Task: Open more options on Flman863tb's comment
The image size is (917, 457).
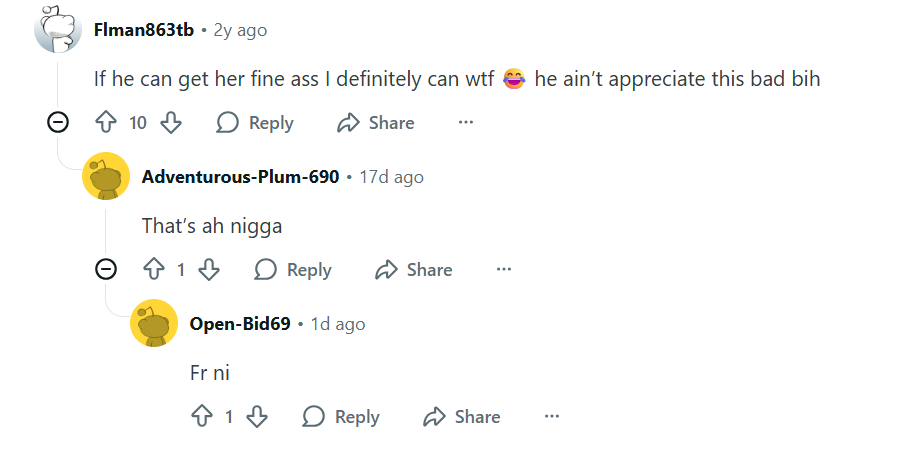Action: pos(465,123)
